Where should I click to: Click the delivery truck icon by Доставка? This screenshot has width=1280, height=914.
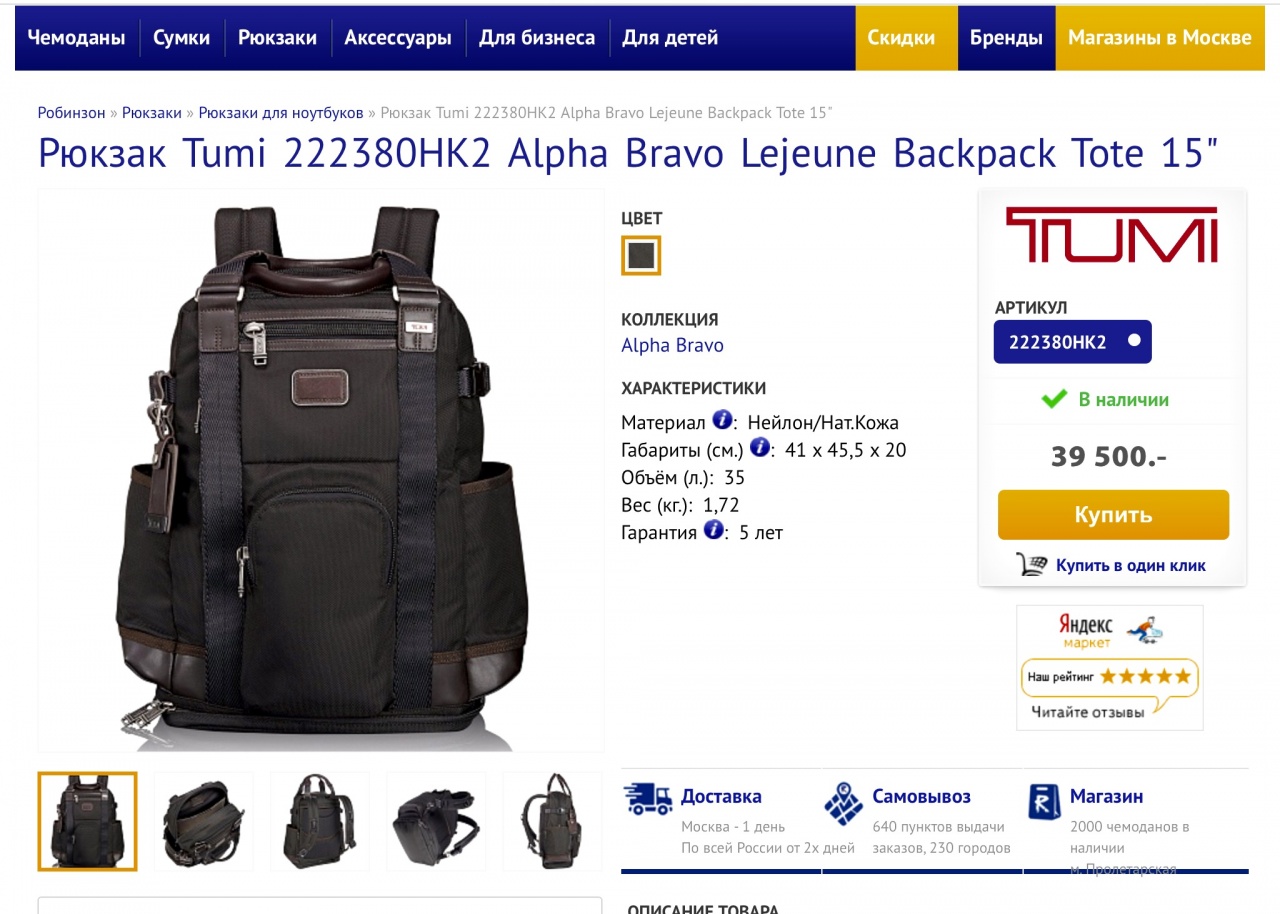[648, 798]
